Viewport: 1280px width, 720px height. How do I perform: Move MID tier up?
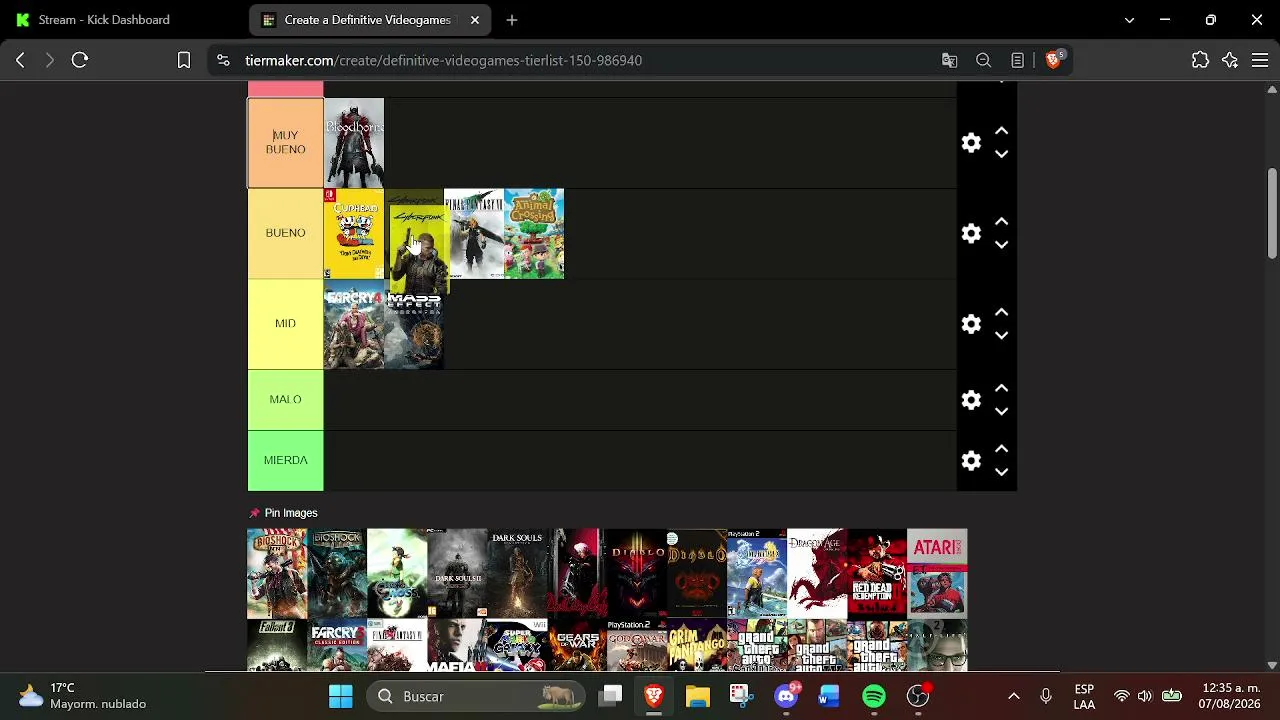click(1001, 312)
